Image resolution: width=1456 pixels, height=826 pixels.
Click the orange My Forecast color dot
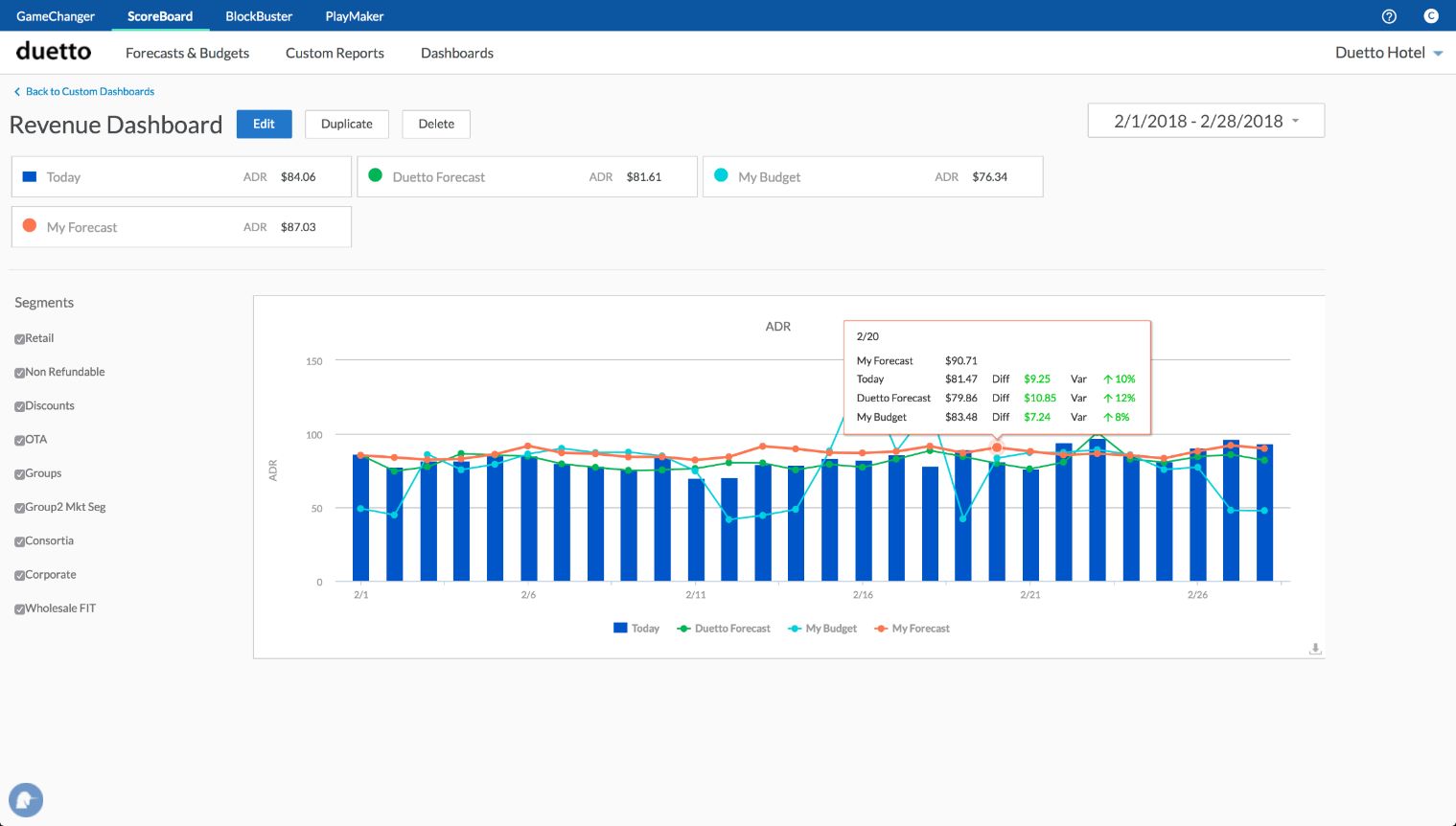pos(30,226)
